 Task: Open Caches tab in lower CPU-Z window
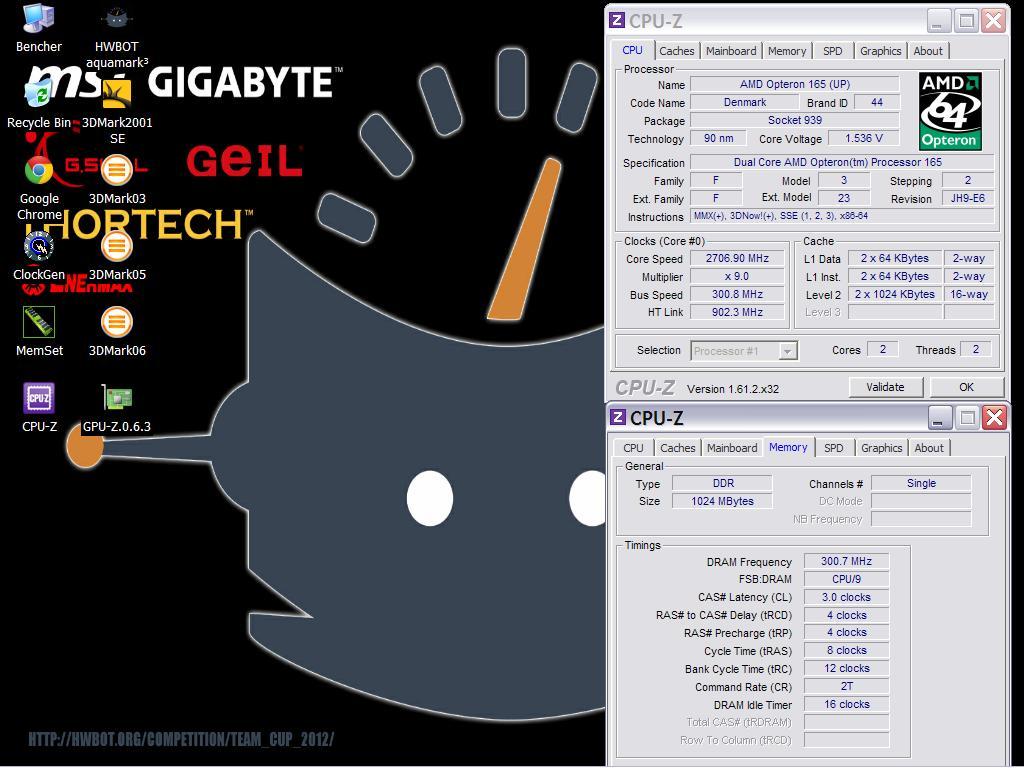point(677,448)
